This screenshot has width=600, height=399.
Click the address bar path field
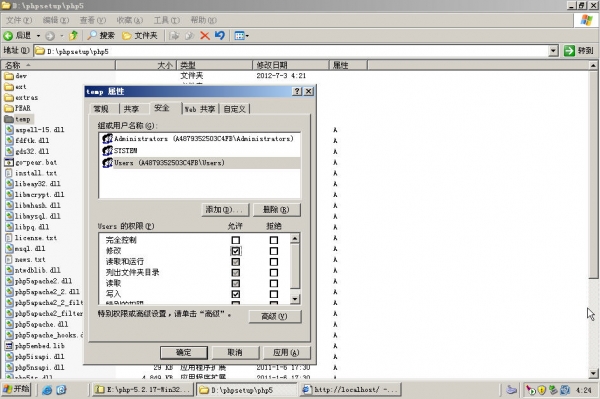click(x=292, y=51)
